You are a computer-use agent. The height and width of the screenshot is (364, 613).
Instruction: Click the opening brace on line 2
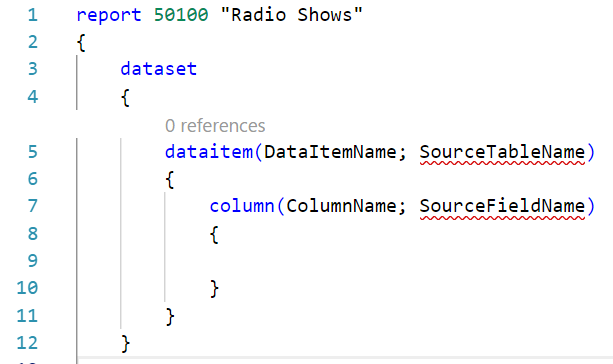pyautogui.click(x=81, y=42)
